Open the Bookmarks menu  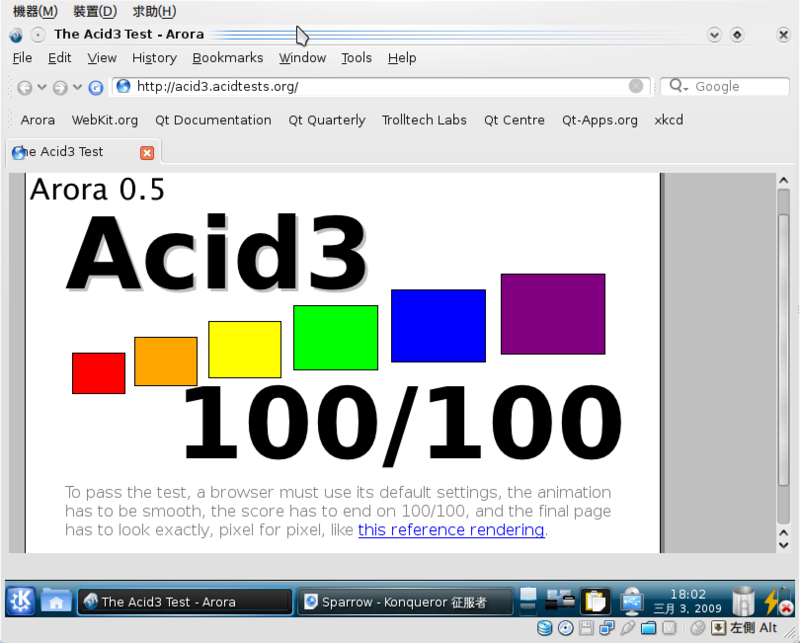tap(227, 58)
